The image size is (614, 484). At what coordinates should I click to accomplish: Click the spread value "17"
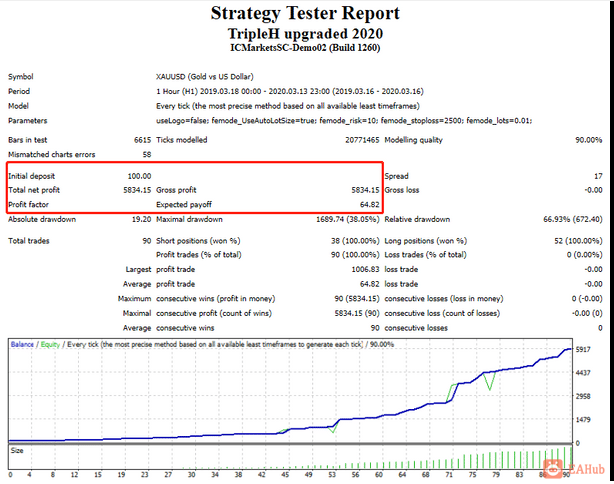pyautogui.click(x=598, y=176)
